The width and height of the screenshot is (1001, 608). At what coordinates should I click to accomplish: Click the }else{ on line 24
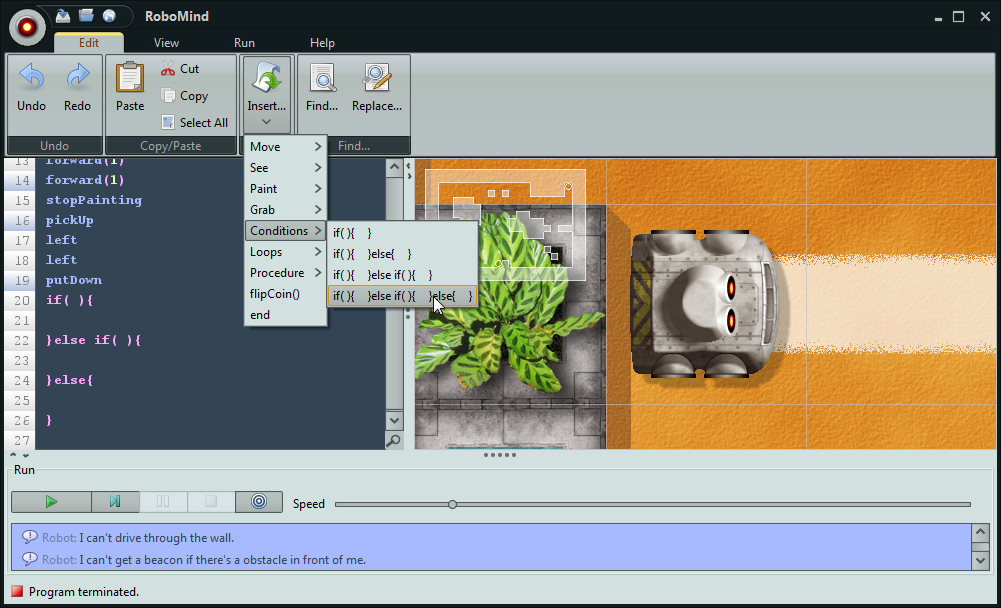[70, 380]
